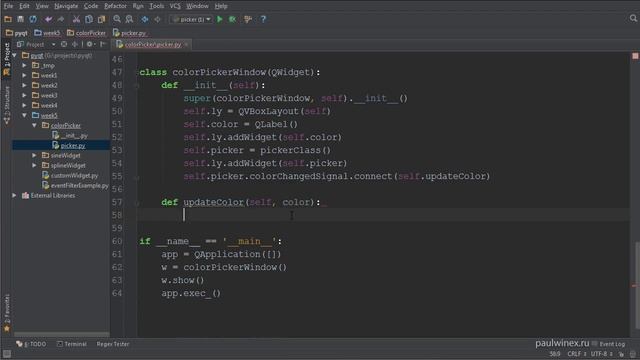
Task: Expand the week3 folder arrow
Action: click(24, 95)
